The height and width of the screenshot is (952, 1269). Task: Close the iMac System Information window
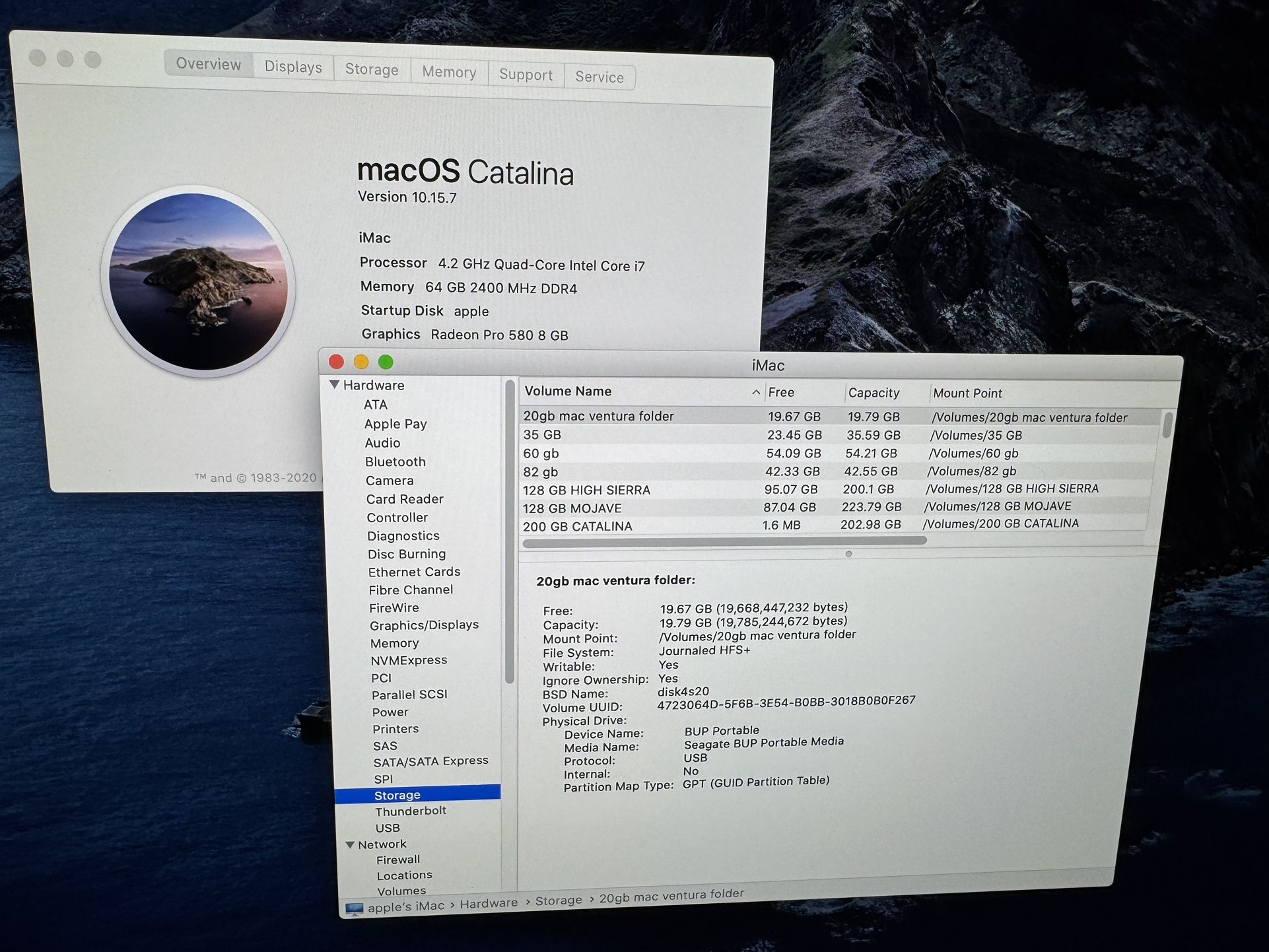tap(336, 361)
